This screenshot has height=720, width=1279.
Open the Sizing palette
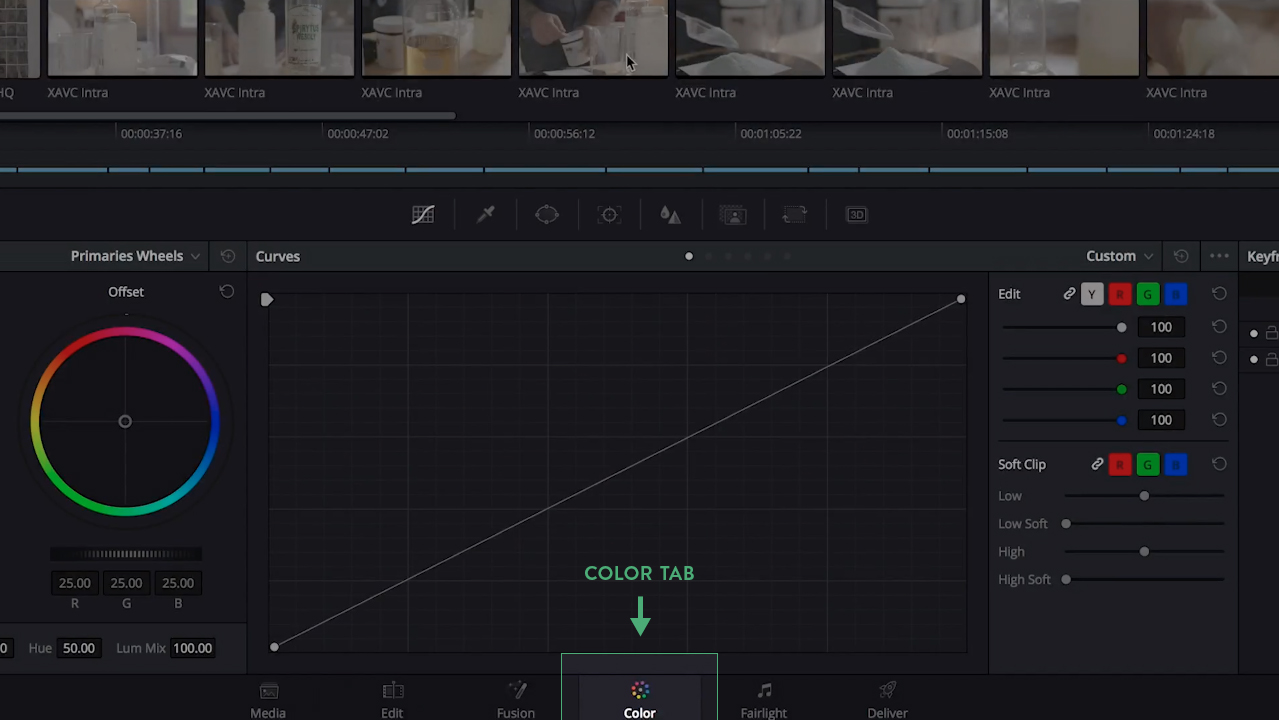coord(794,214)
